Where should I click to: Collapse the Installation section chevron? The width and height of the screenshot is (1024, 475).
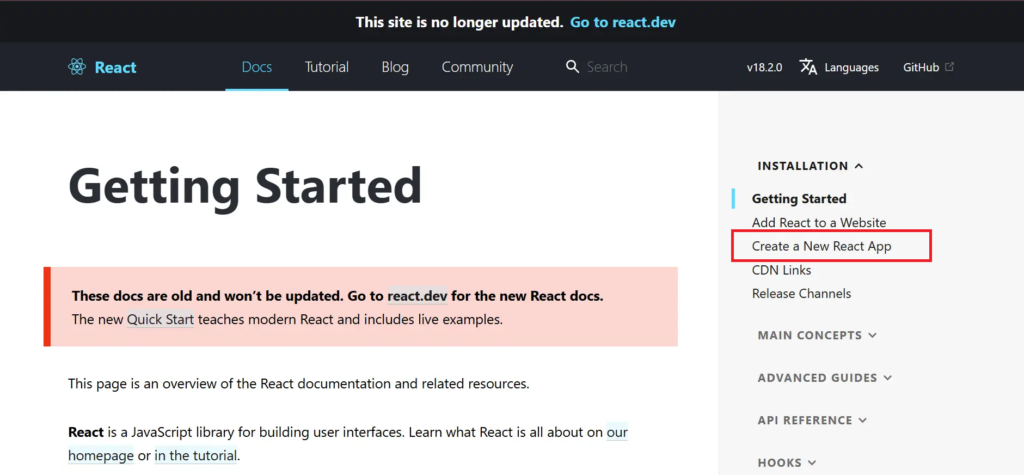859,166
